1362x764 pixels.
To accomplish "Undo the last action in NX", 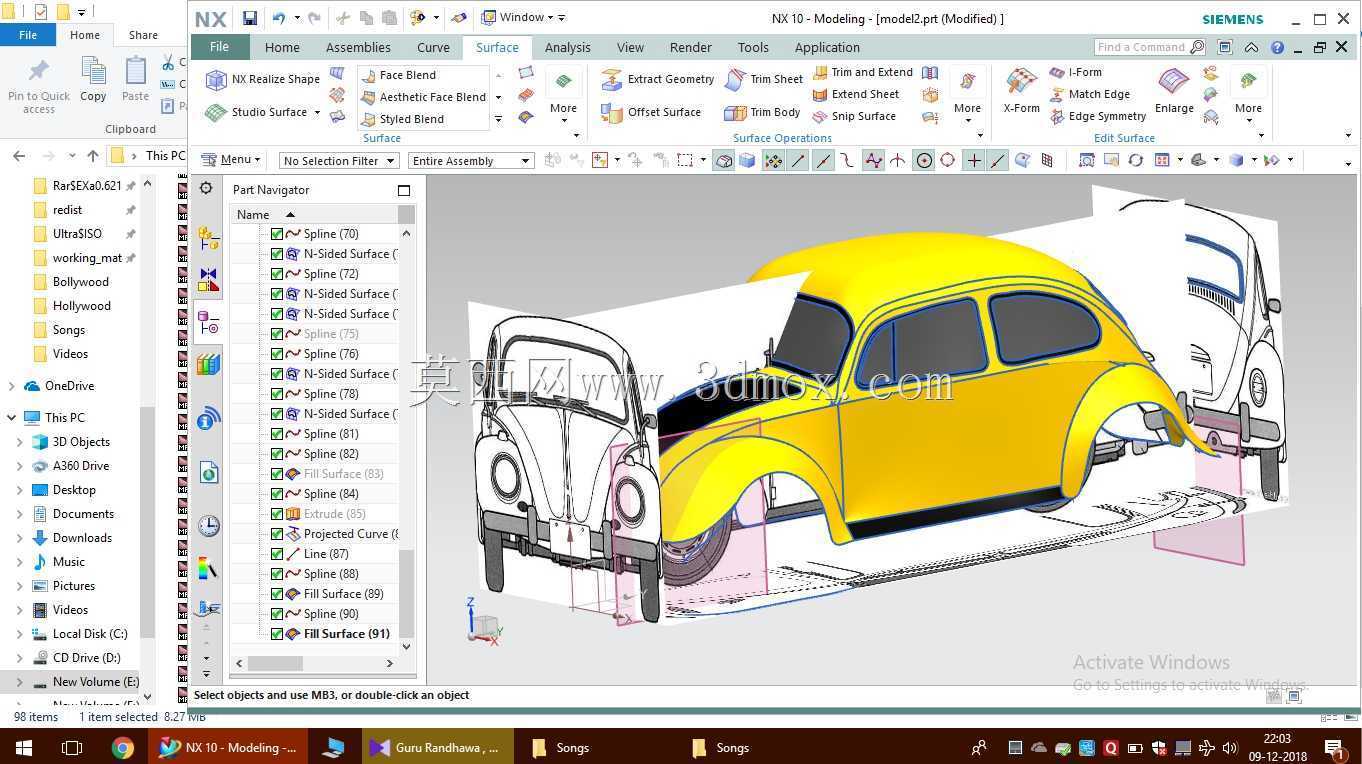I will pyautogui.click(x=279, y=18).
